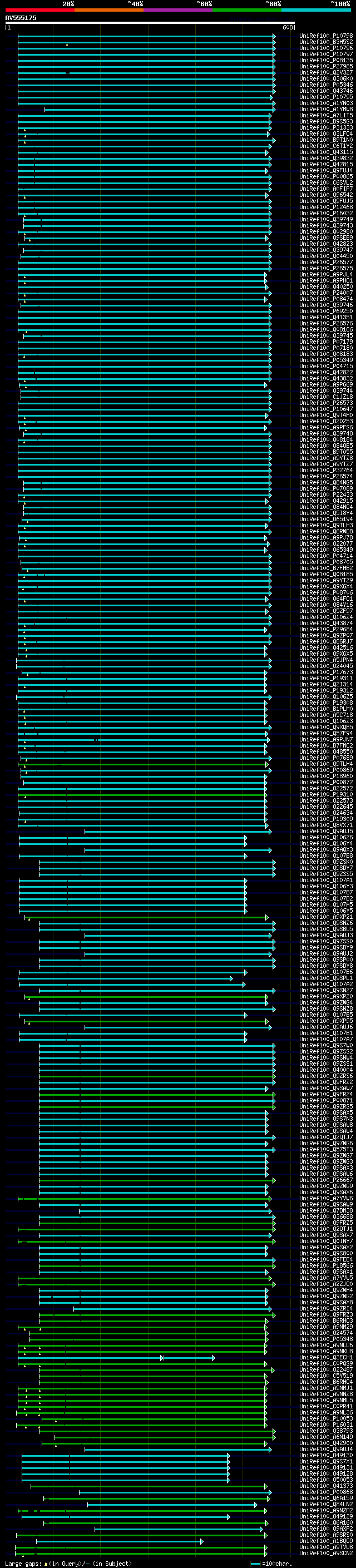Select the UniRef100_C6SVL2 label
Image resolution: width=356 pixels, height=1568 pixels.
point(326,182)
